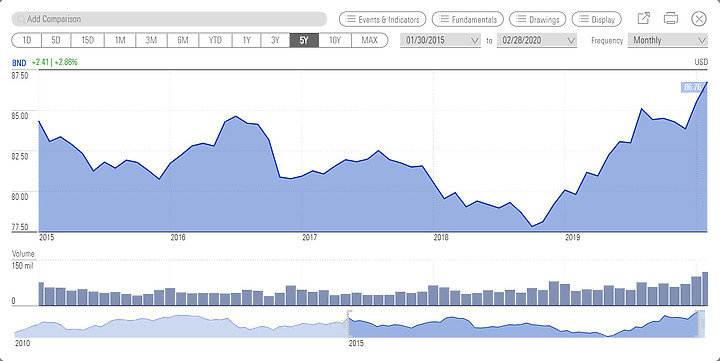
Task: Click the first volume bar of 2015
Action: click(x=41, y=293)
